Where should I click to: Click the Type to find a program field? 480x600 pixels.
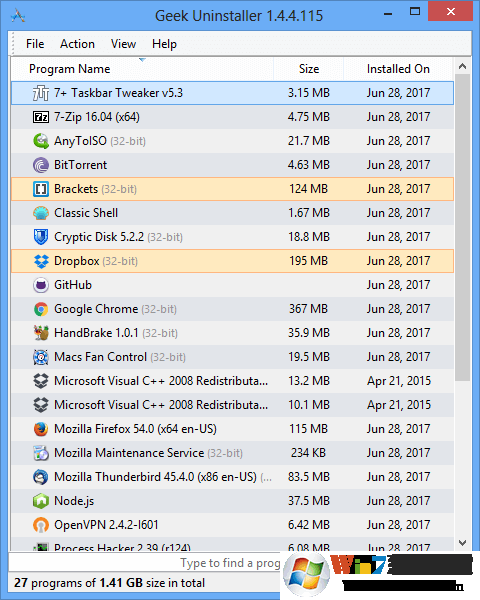click(145, 563)
